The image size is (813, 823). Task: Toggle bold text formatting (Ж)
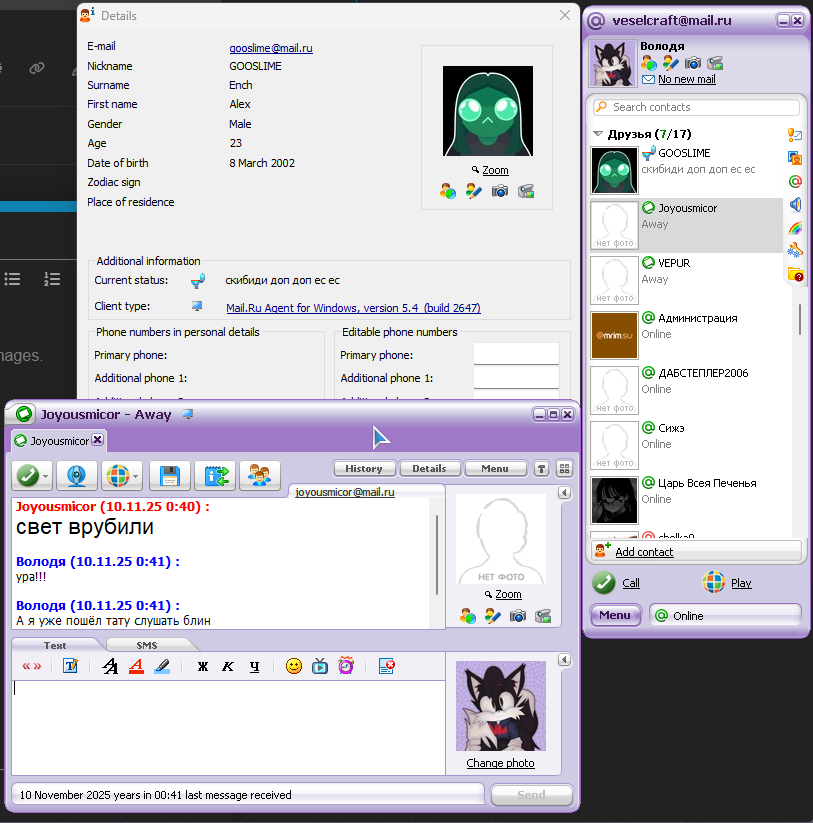click(x=203, y=666)
